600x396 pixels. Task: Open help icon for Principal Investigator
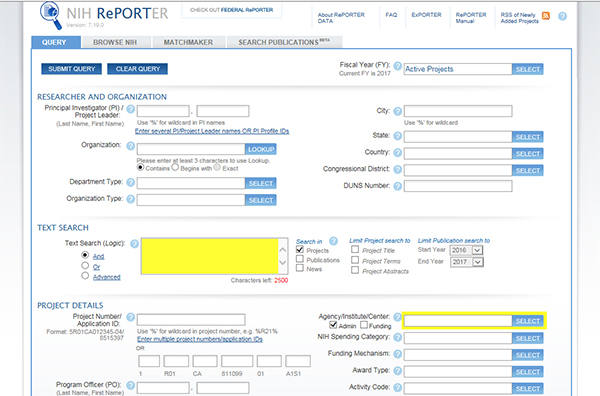(x=130, y=109)
